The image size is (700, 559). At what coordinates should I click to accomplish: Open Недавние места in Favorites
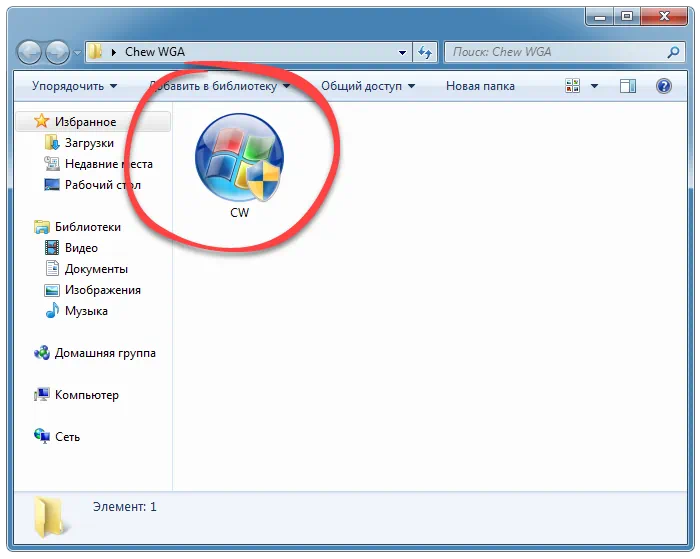[x=109, y=164]
